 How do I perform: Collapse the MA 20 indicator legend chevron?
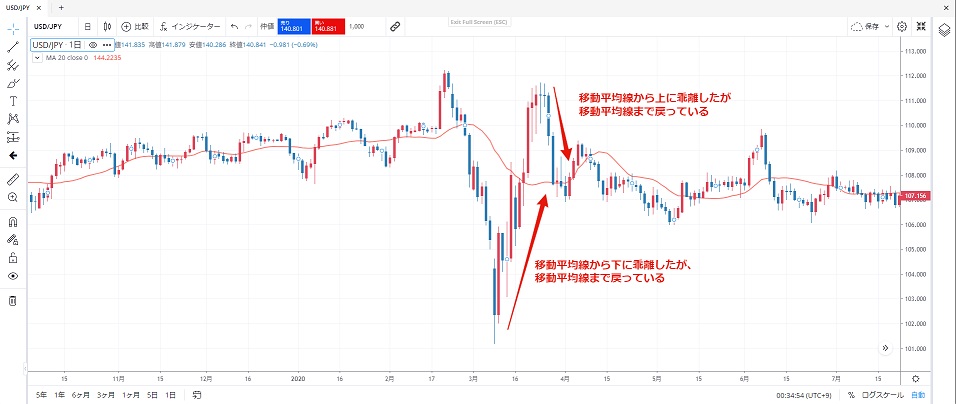(38, 59)
